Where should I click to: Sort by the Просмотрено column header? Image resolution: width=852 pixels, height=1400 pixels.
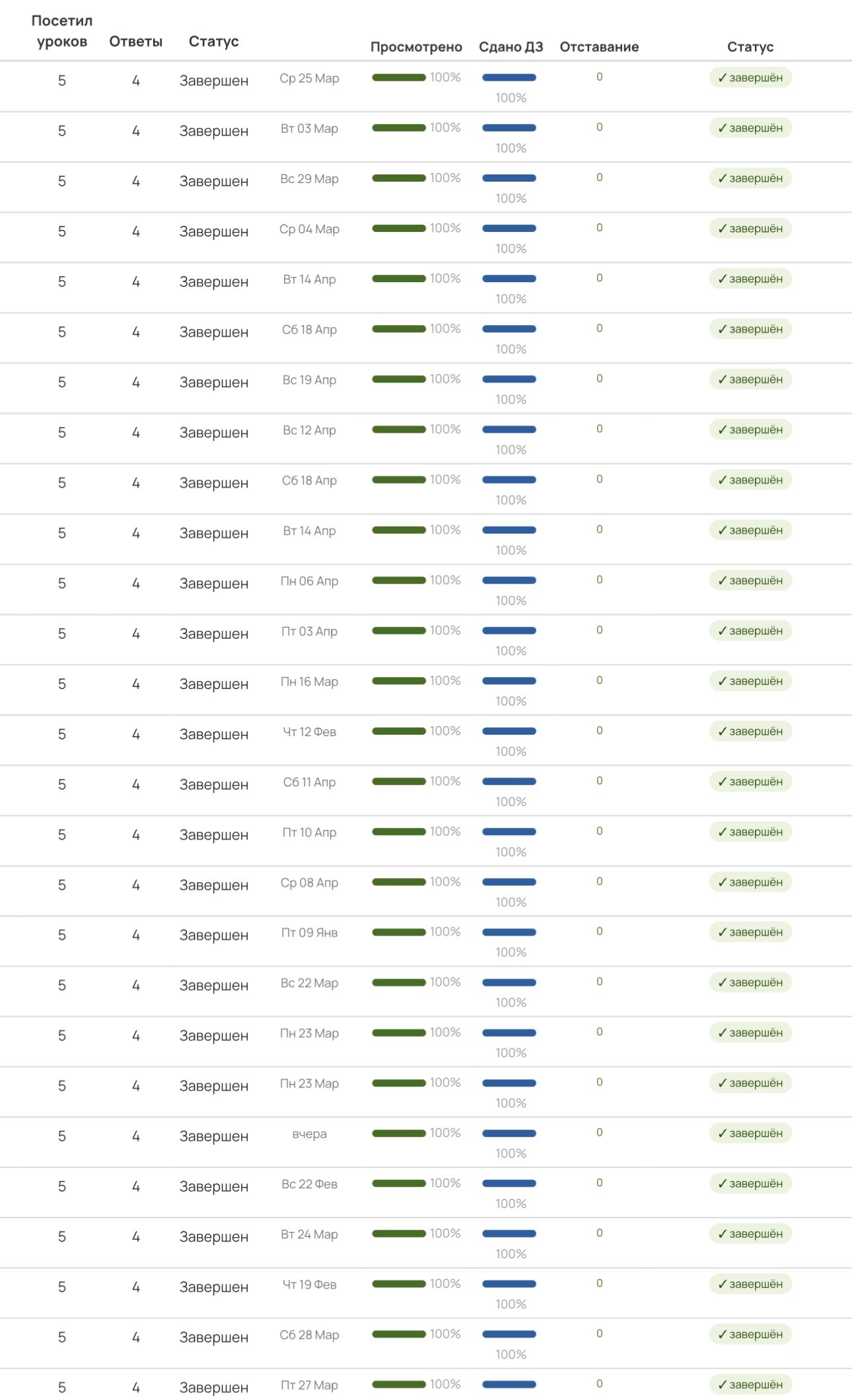click(416, 47)
